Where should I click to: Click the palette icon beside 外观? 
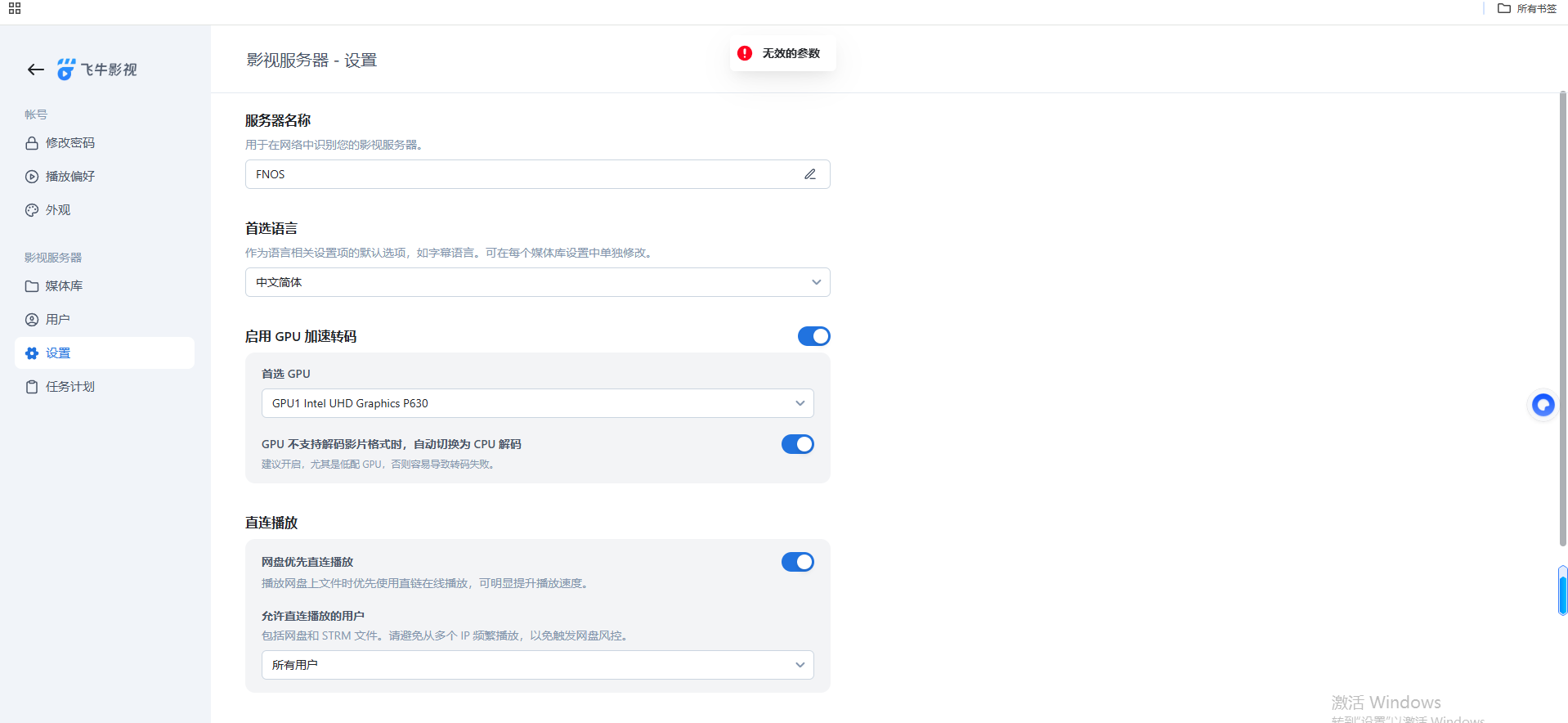point(32,210)
